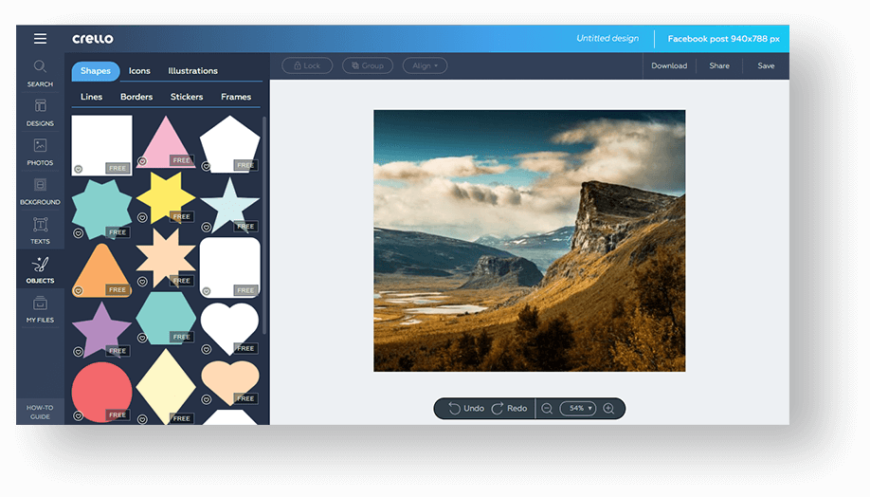Image resolution: width=870 pixels, height=497 pixels.
Task: Open the Search panel in sidebar
Action: [x=40, y=72]
